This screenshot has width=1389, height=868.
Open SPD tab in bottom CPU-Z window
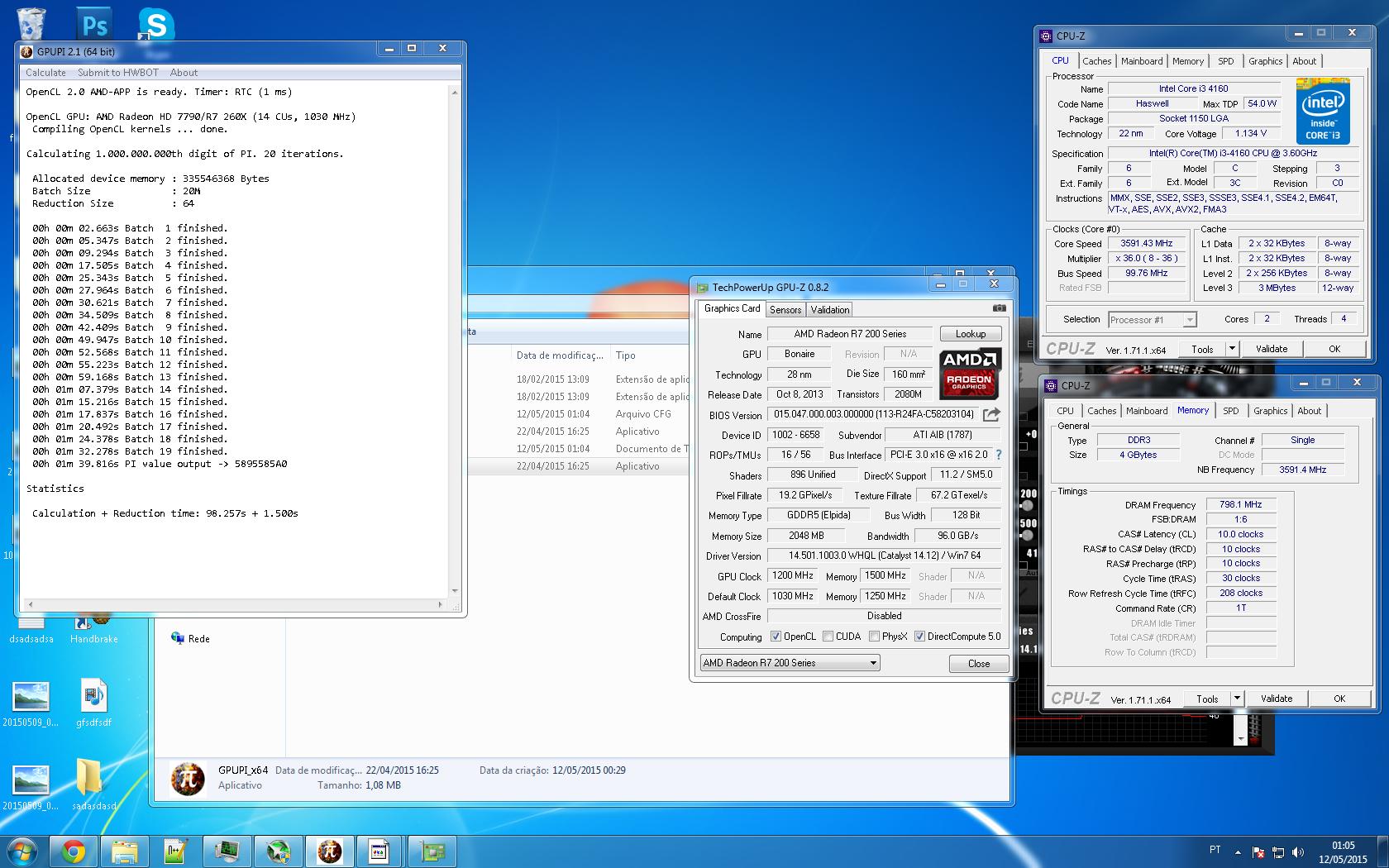[1231, 411]
